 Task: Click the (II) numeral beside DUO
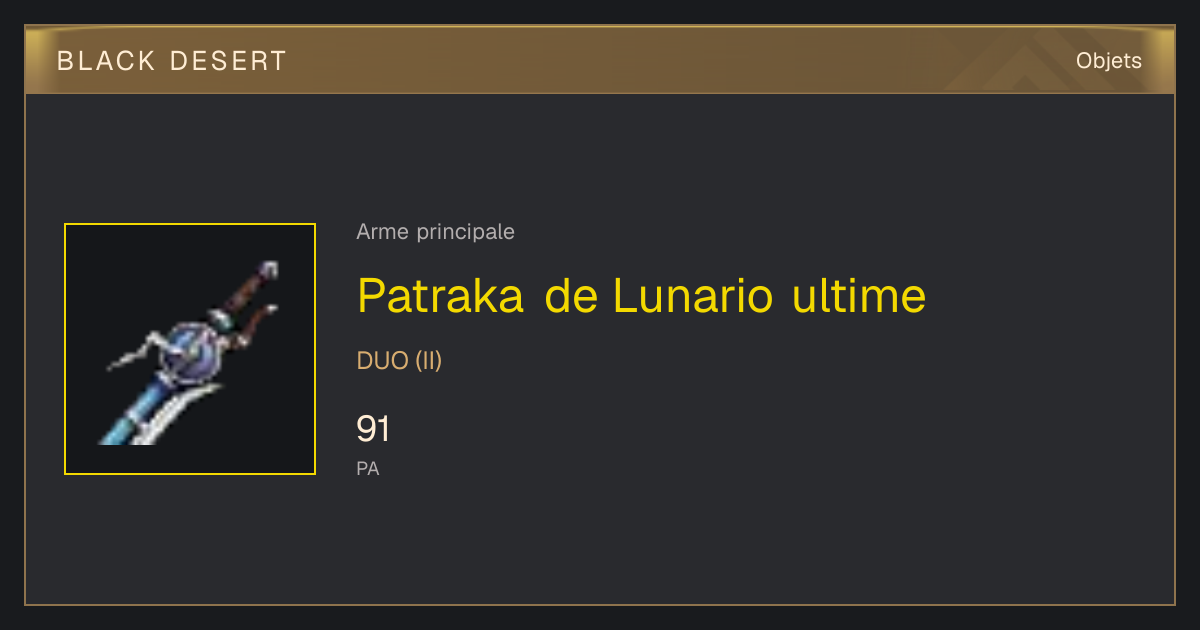pos(428,361)
